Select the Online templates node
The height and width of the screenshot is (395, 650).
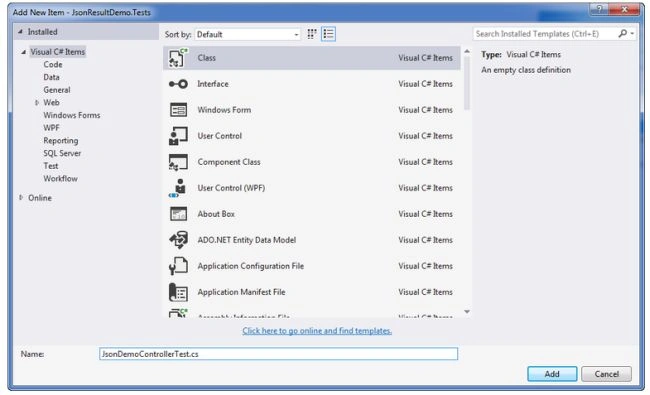40,198
